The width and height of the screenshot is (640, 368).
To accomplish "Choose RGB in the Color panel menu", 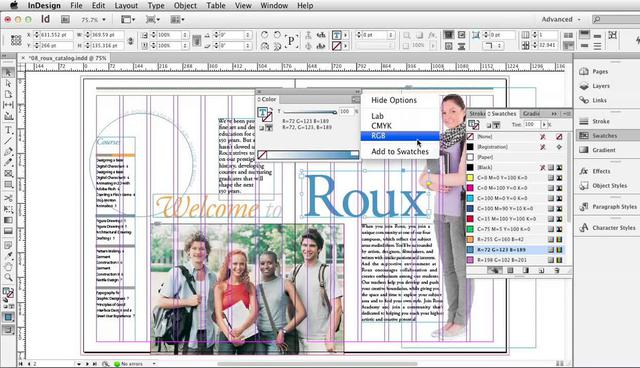I will pos(400,136).
